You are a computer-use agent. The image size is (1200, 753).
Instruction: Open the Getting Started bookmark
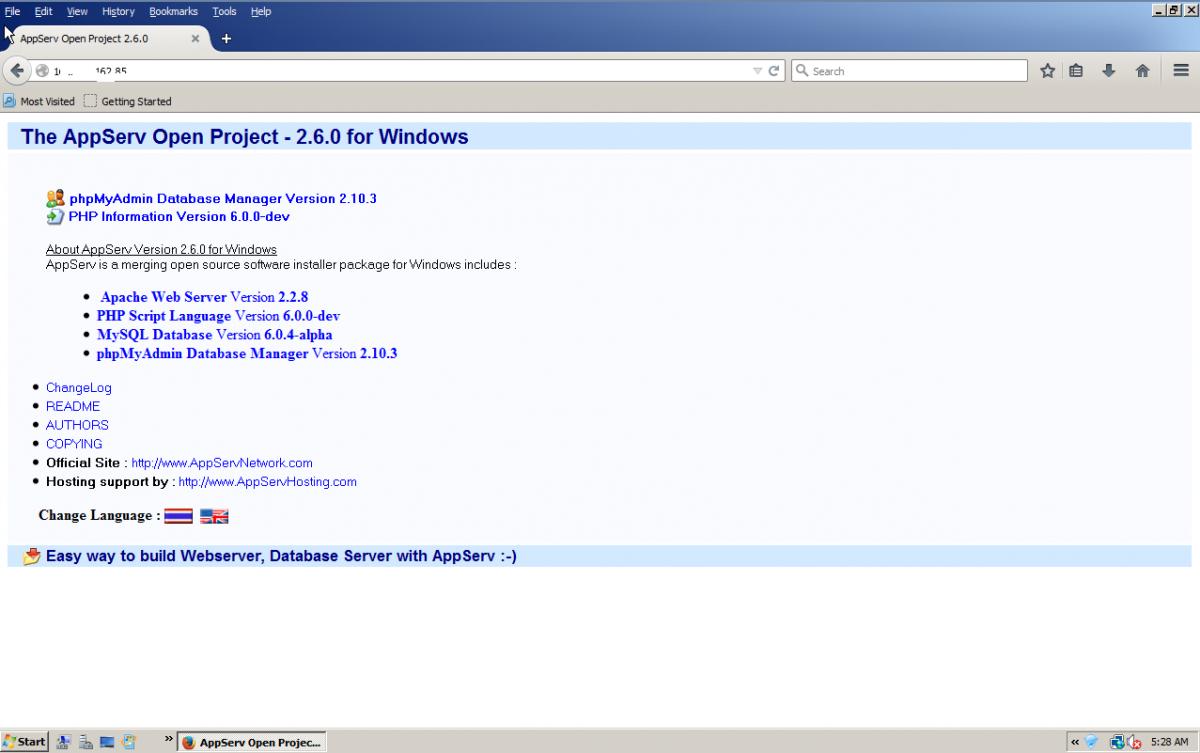click(x=127, y=101)
